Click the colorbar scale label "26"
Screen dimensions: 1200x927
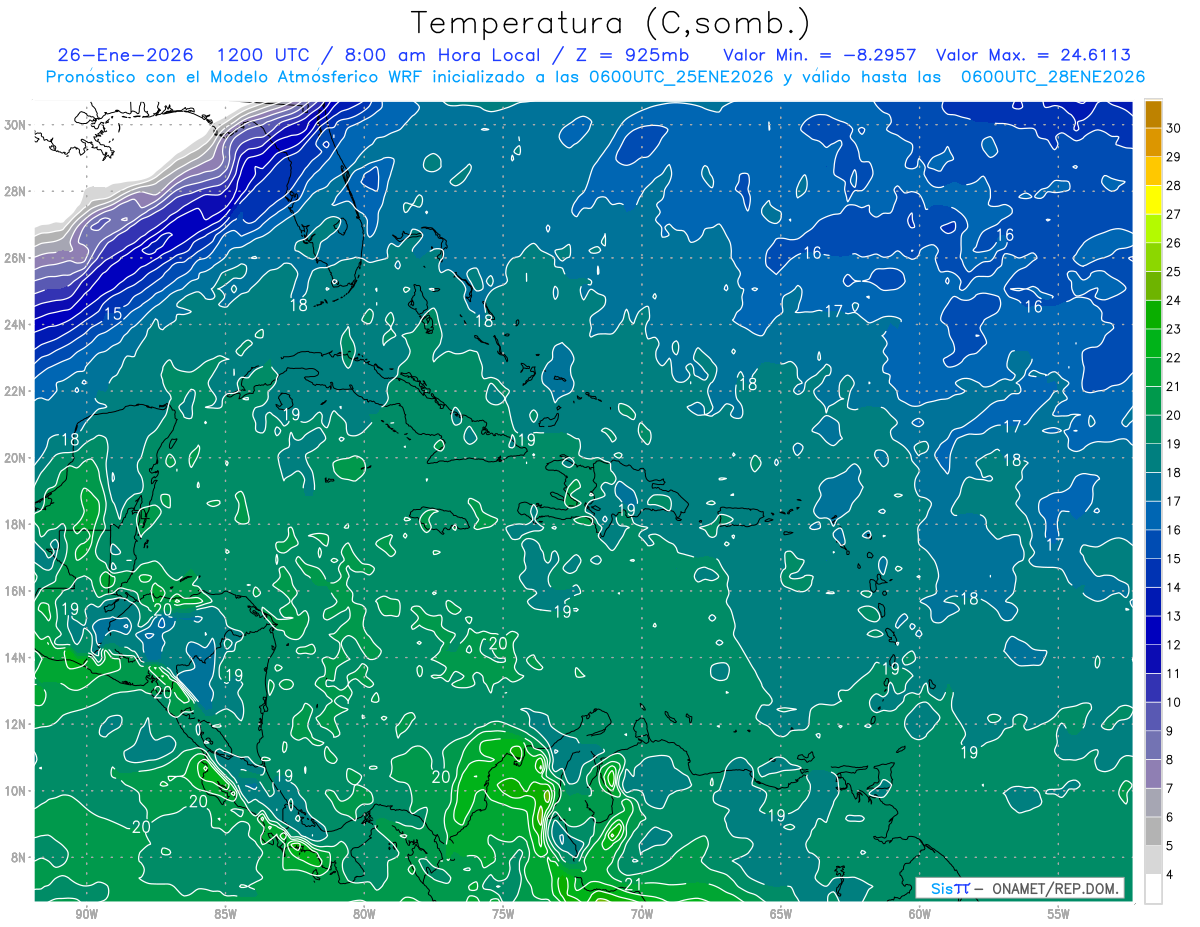1174,242
